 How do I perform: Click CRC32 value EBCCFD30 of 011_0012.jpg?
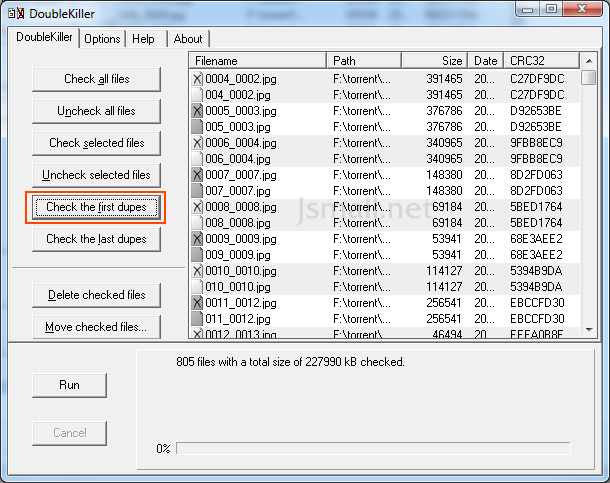537,319
